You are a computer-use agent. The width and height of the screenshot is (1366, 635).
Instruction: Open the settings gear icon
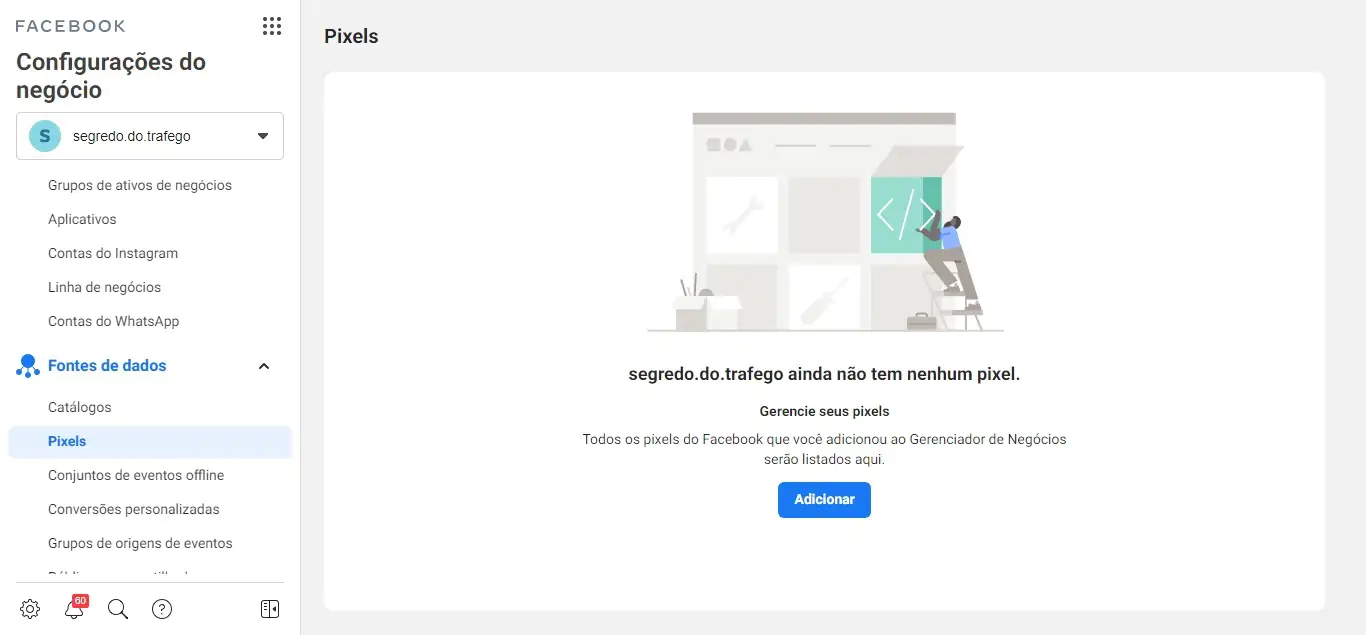tap(29, 608)
